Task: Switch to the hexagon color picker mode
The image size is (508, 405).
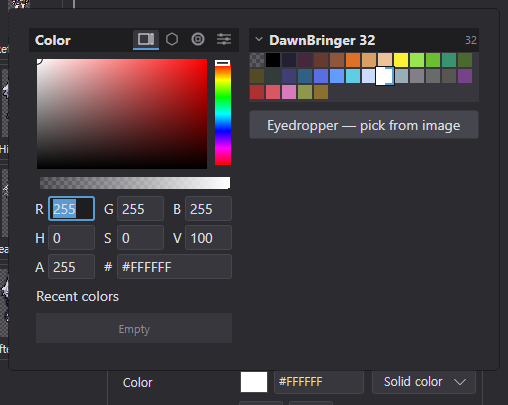Action: pos(172,39)
